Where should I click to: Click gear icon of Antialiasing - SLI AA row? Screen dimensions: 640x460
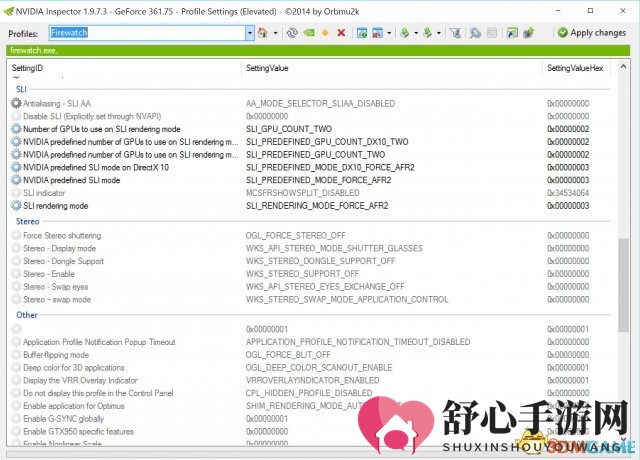pyautogui.click(x=16, y=103)
